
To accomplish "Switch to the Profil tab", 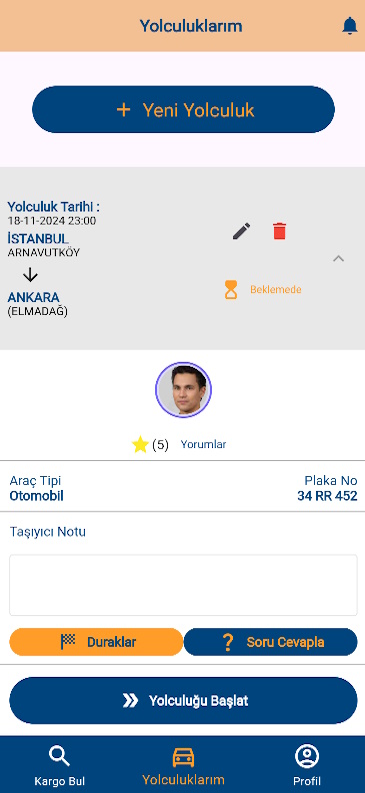I will click(306, 765).
